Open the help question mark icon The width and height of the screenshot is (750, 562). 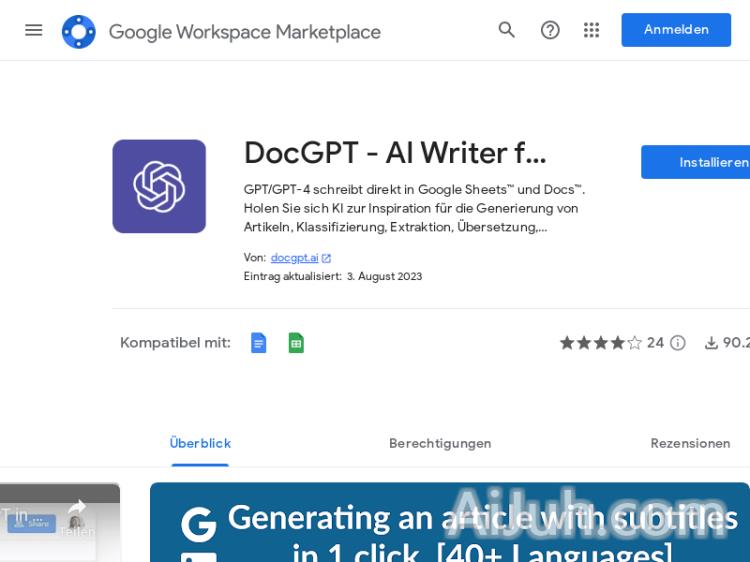pyautogui.click(x=550, y=31)
